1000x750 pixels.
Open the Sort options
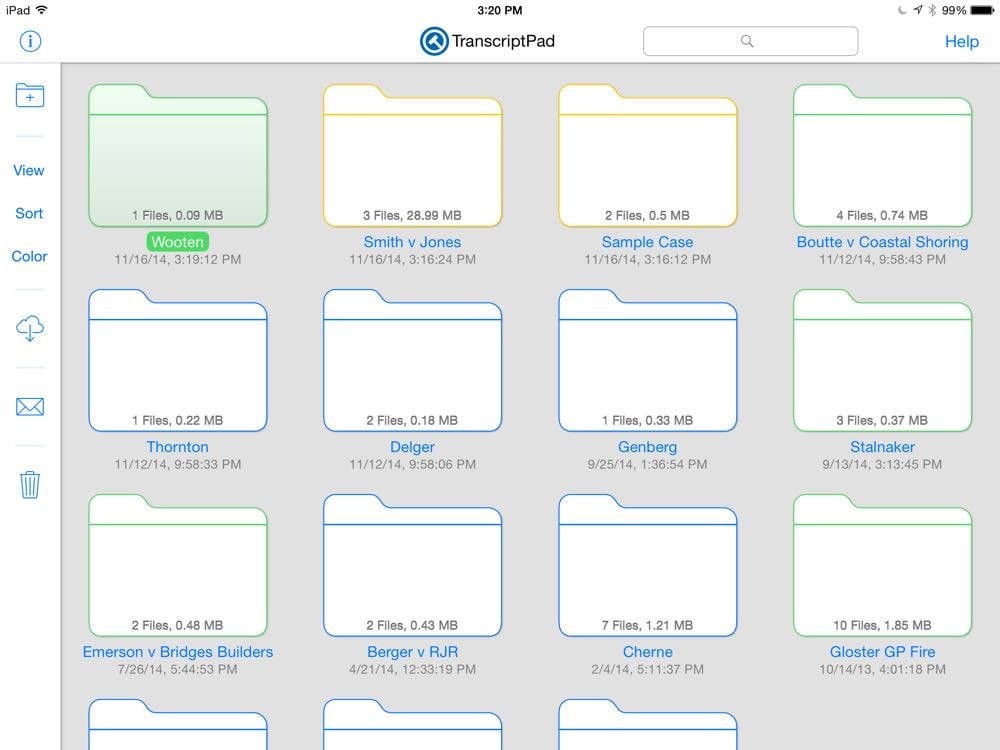[x=29, y=213]
